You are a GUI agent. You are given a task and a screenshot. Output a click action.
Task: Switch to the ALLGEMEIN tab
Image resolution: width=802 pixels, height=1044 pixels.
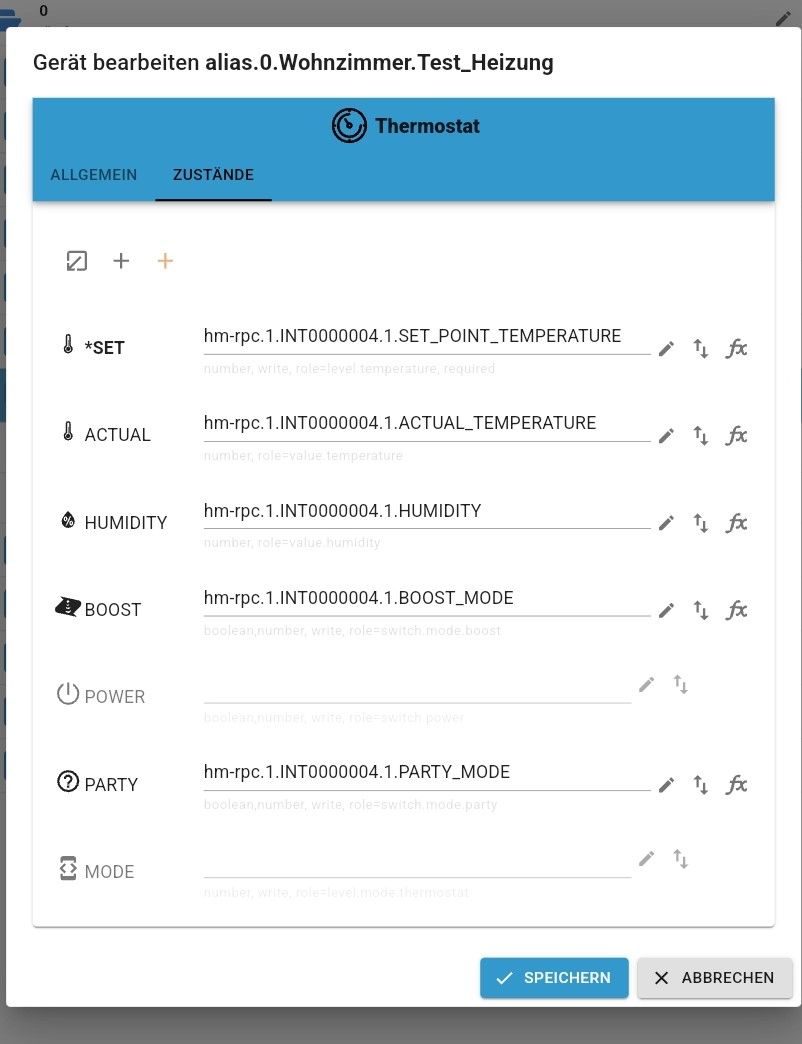click(x=94, y=175)
